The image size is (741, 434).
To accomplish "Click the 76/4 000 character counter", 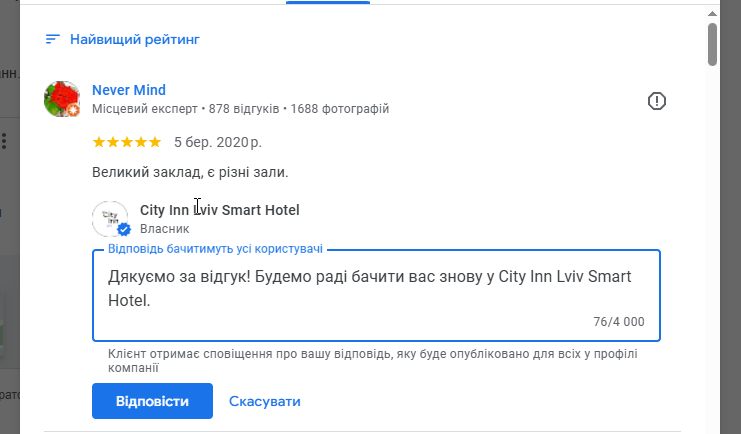I will pos(618,322).
